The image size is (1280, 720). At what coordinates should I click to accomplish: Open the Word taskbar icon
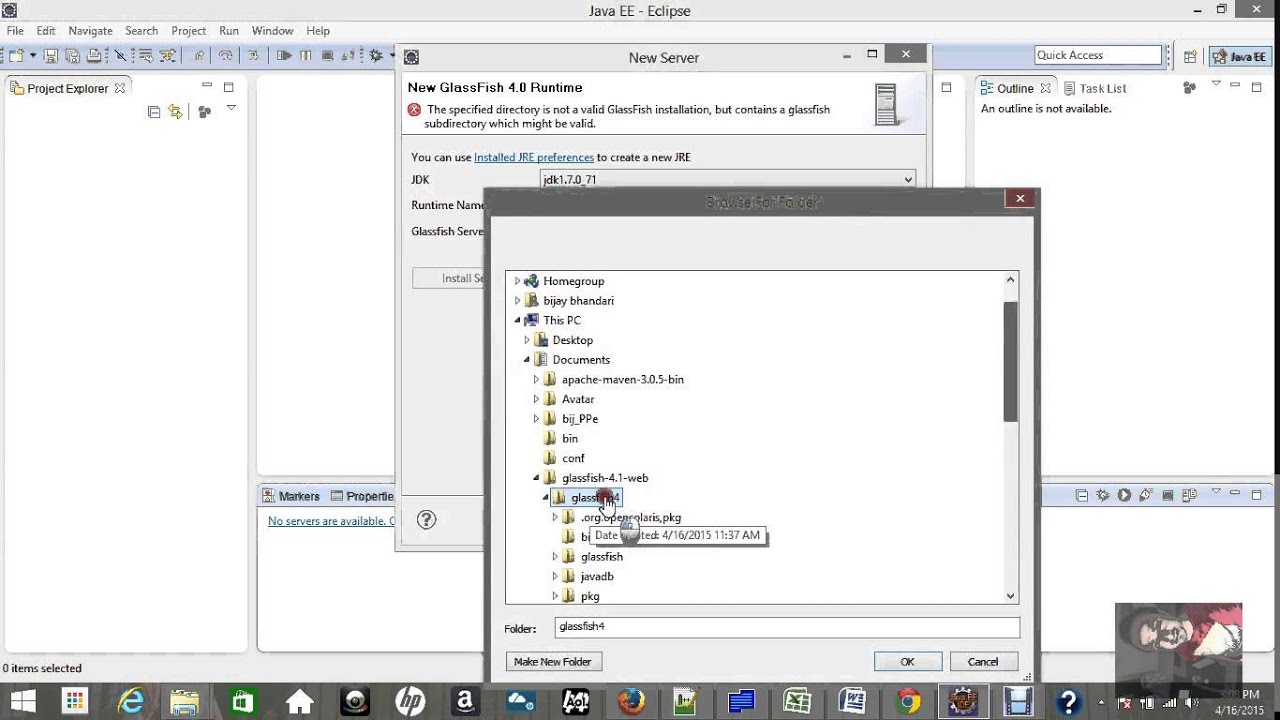[852, 701]
